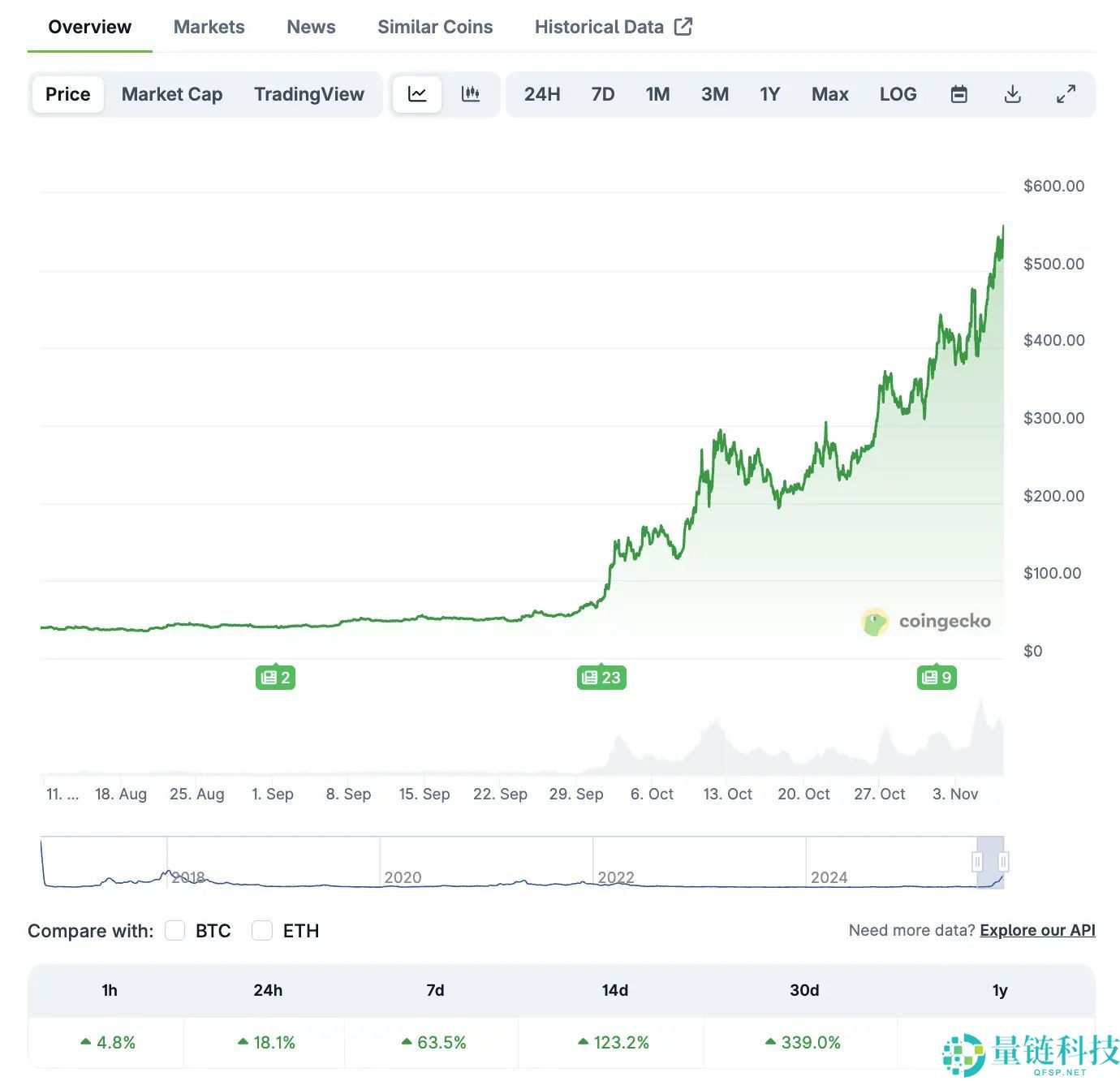
Task: Toggle LOG scale on the chart
Action: coord(898,94)
